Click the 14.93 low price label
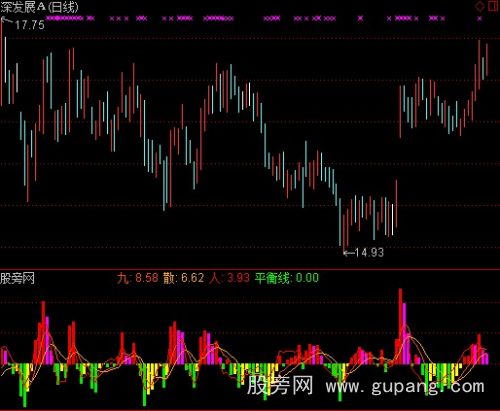The image size is (500, 411). (369, 252)
